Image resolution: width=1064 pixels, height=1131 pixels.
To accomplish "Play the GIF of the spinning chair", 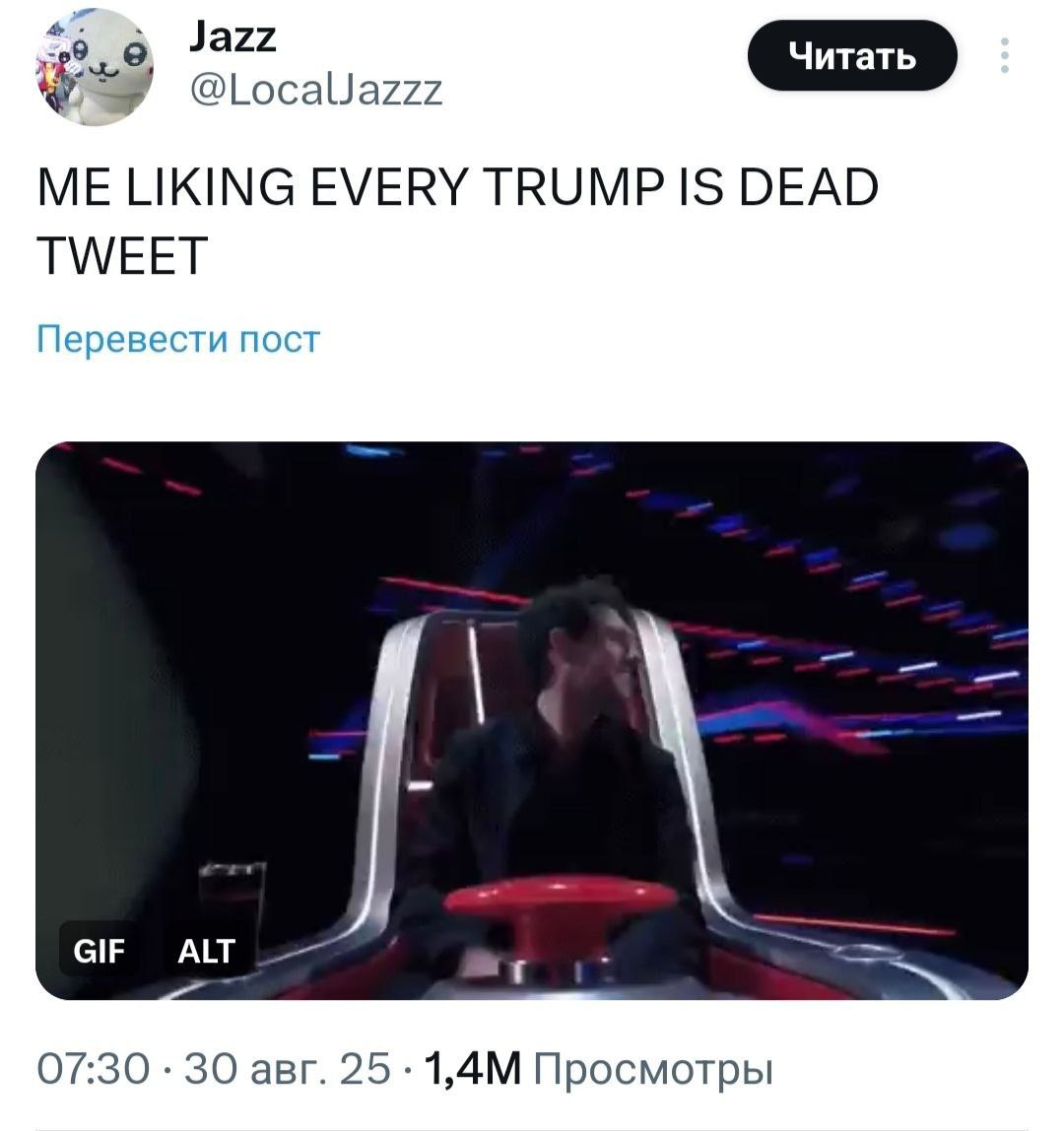I will (x=532, y=720).
